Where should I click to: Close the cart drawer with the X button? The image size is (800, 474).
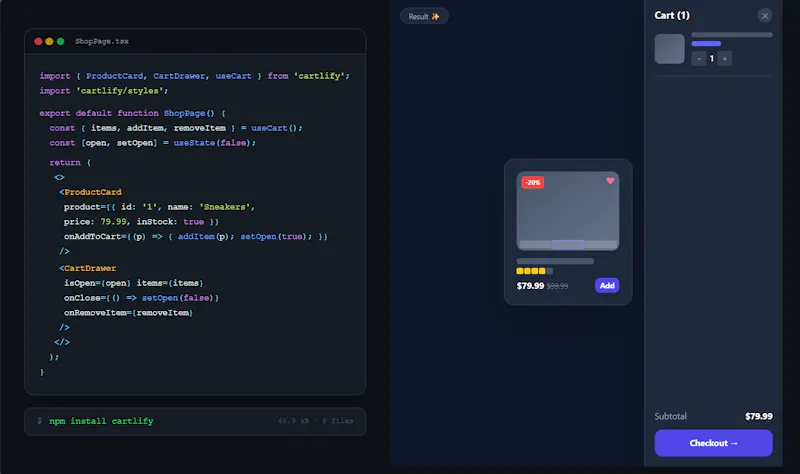(764, 16)
